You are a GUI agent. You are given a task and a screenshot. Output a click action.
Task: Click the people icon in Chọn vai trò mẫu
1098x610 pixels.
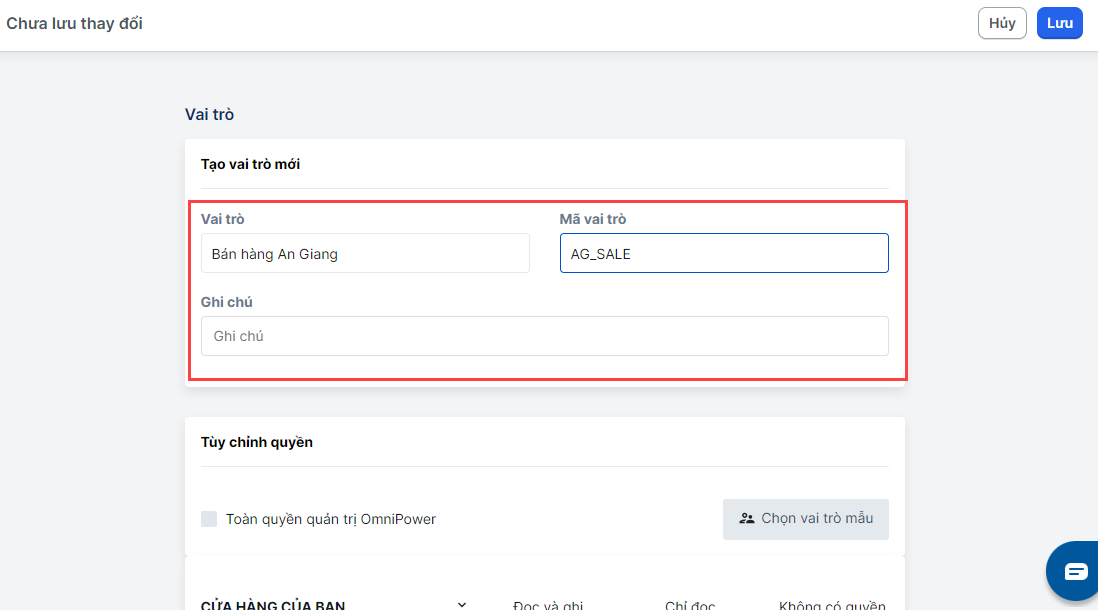746,519
